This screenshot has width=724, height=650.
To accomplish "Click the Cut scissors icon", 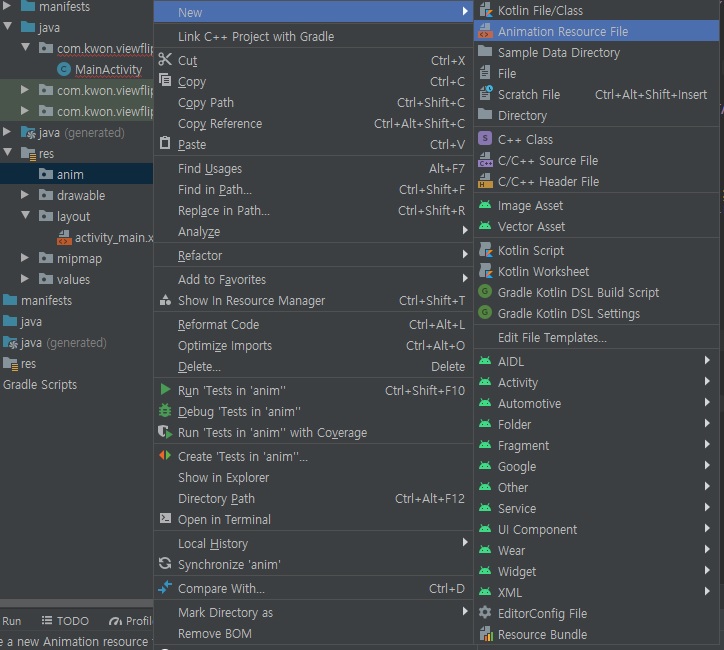I will click(x=165, y=60).
